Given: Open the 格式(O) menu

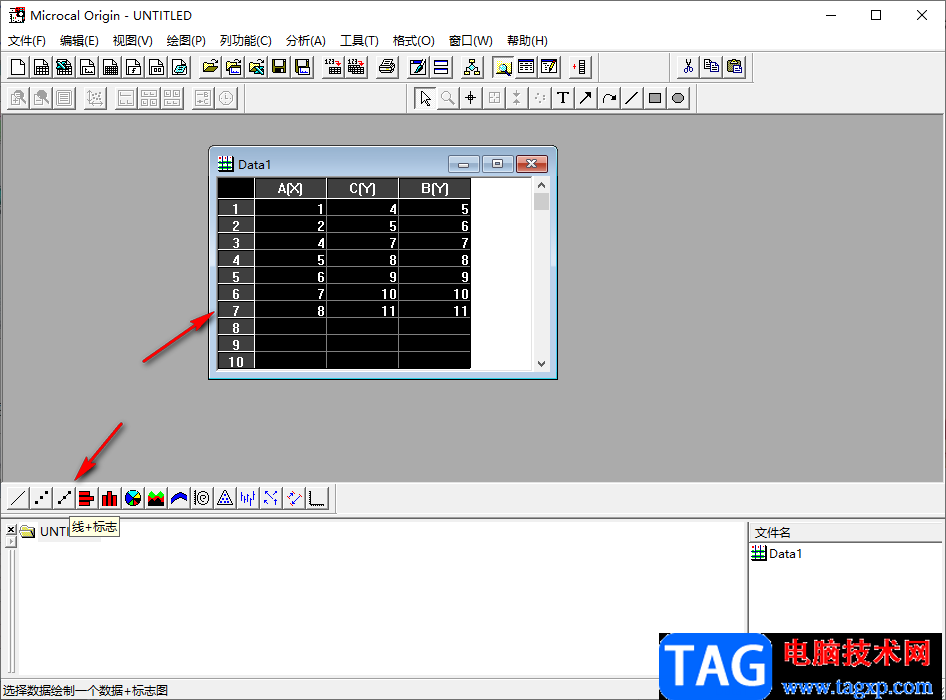Looking at the screenshot, I should pyautogui.click(x=413, y=40).
